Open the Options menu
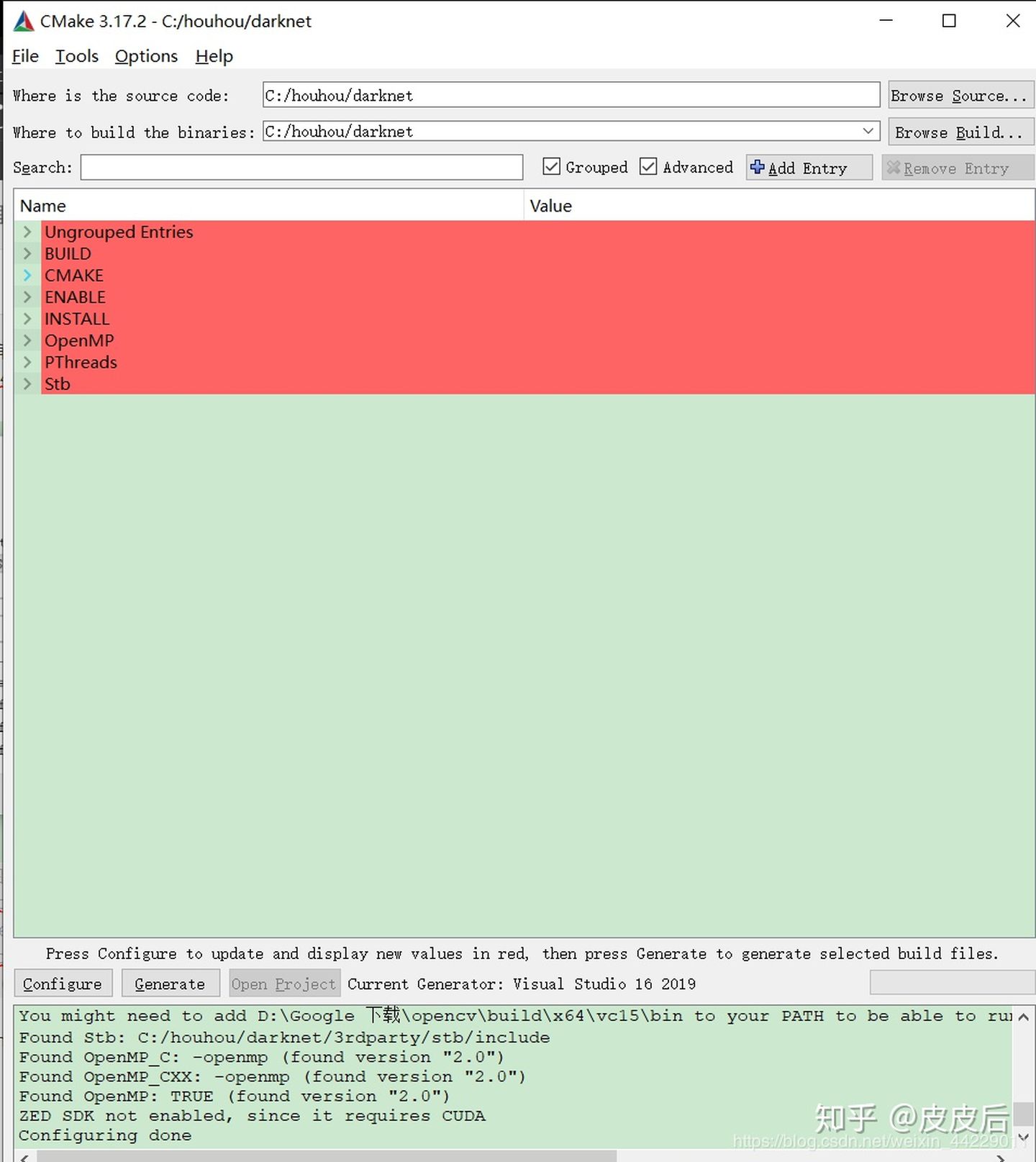 point(146,56)
